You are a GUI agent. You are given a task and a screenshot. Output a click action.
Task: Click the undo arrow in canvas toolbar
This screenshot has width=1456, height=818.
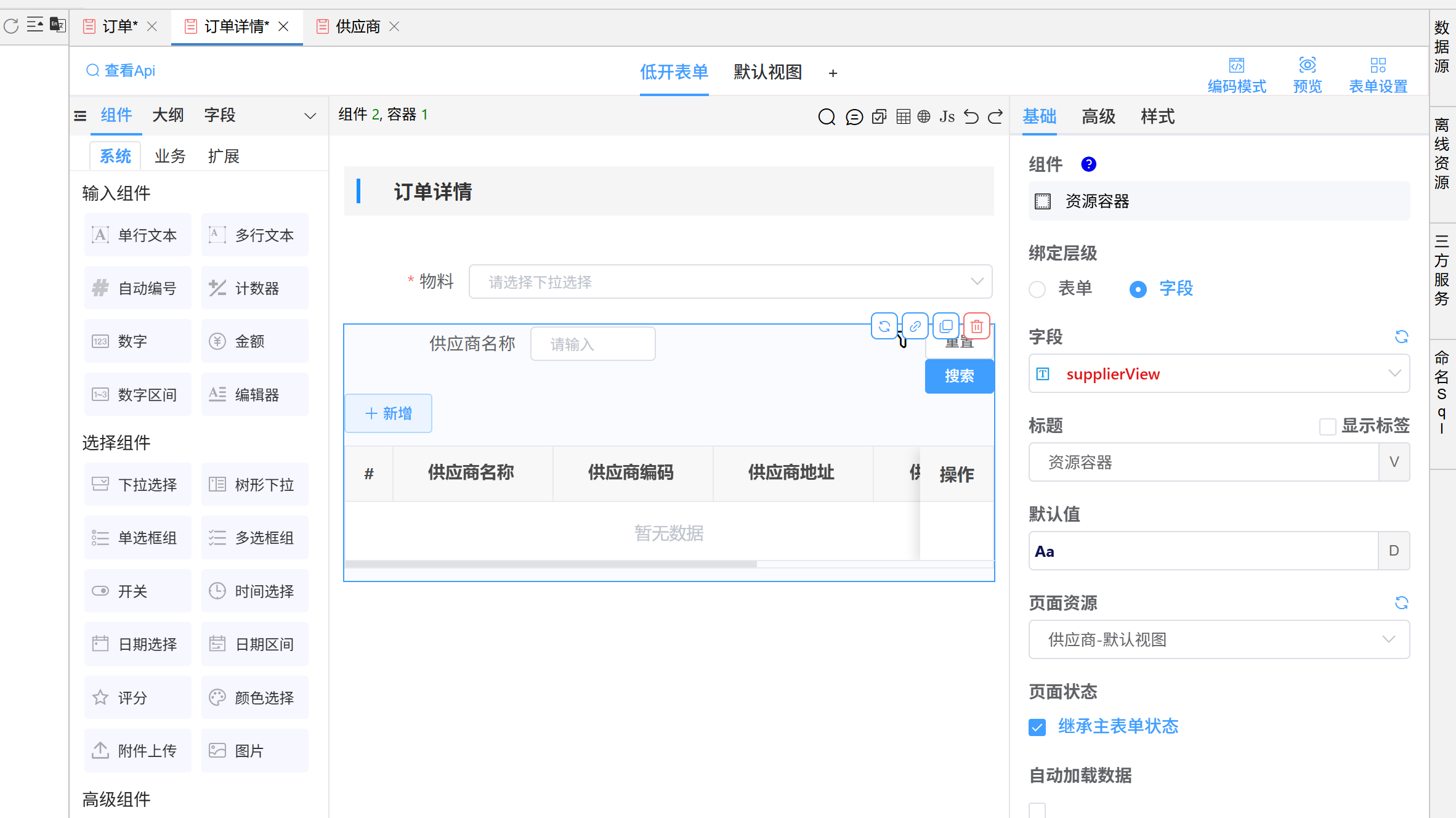click(x=971, y=116)
